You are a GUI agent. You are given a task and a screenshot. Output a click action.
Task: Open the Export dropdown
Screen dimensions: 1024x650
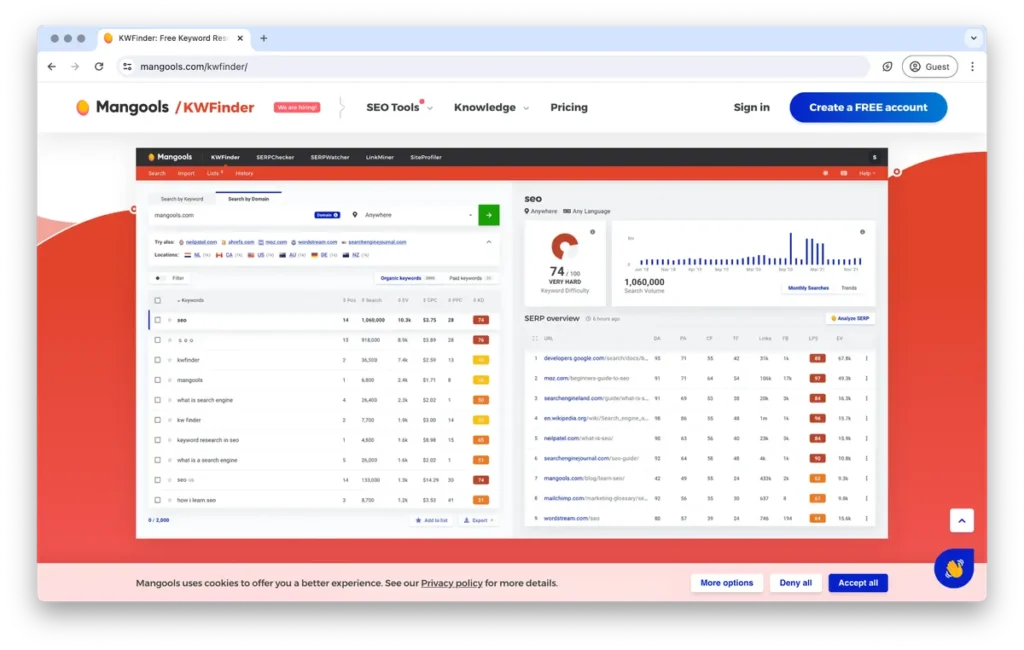pos(479,521)
